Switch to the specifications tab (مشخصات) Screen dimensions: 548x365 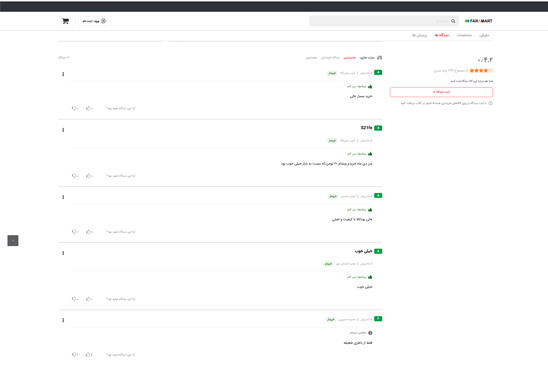pos(464,35)
